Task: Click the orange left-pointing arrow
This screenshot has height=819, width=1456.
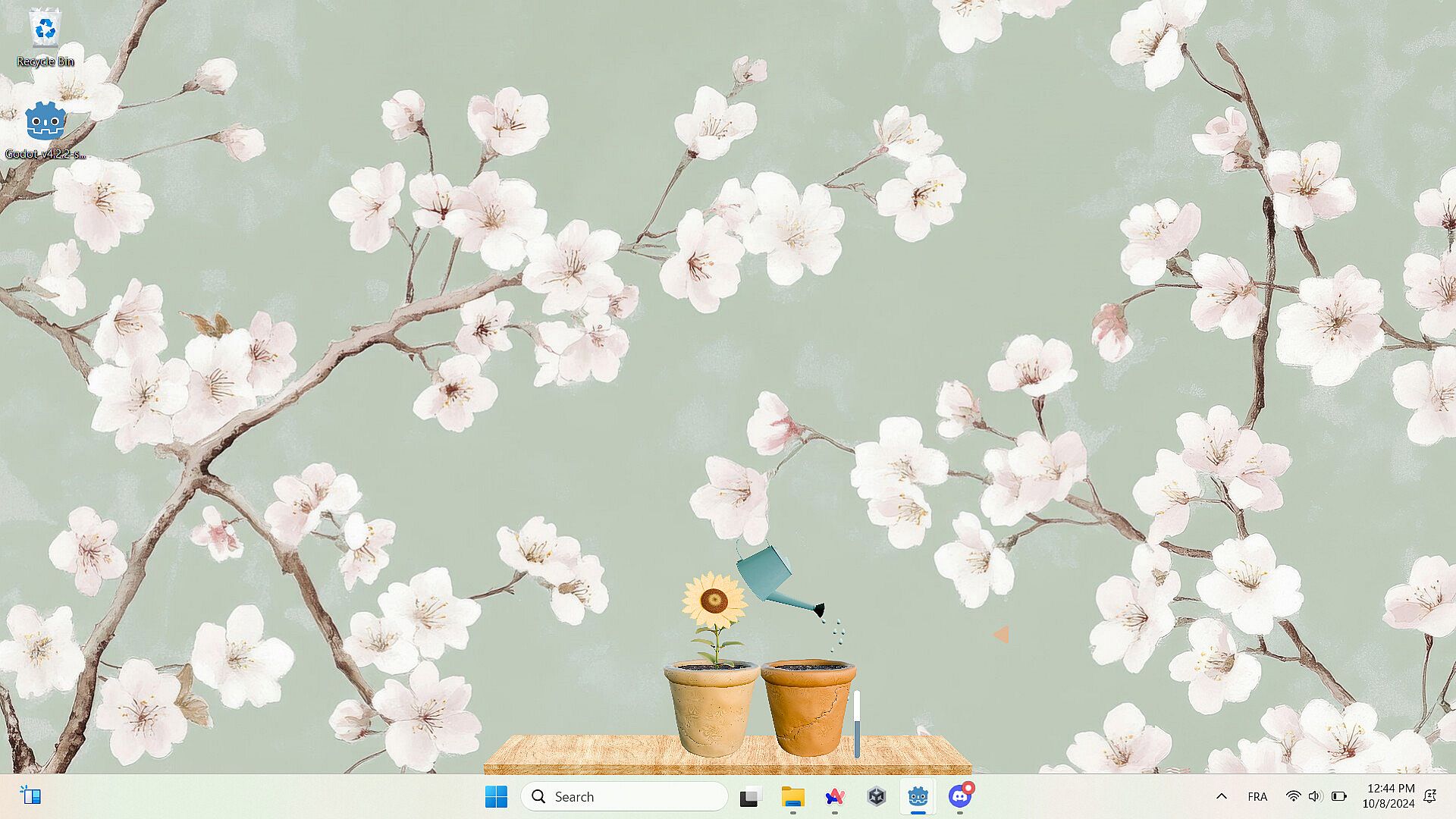Action: click(1001, 635)
